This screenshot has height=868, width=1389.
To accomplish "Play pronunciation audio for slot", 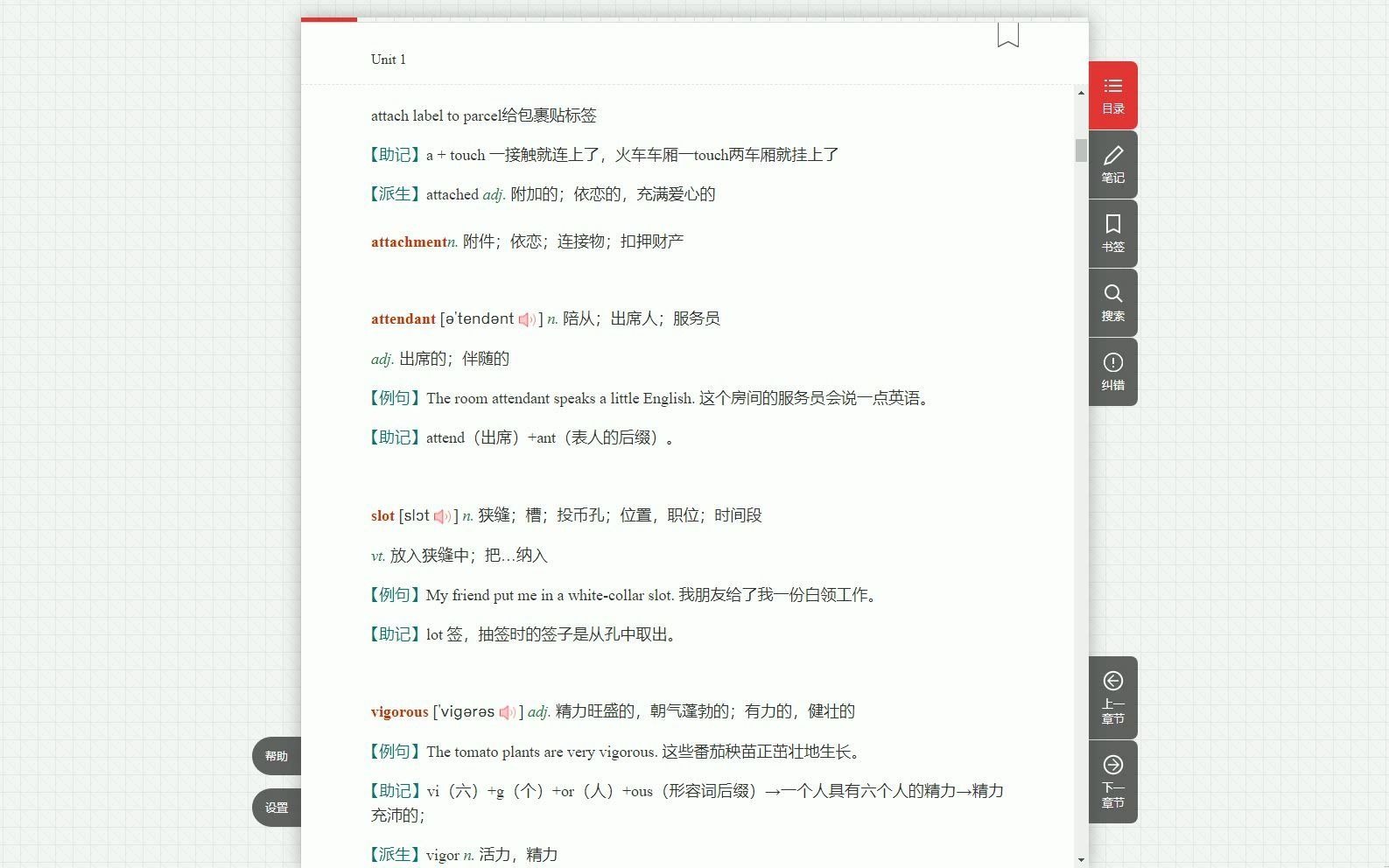I will (442, 516).
